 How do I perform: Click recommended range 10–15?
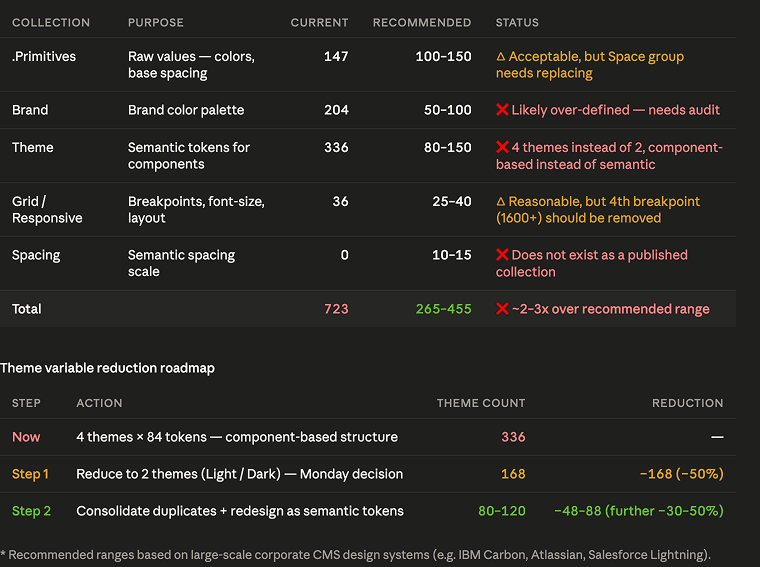pyautogui.click(x=451, y=255)
